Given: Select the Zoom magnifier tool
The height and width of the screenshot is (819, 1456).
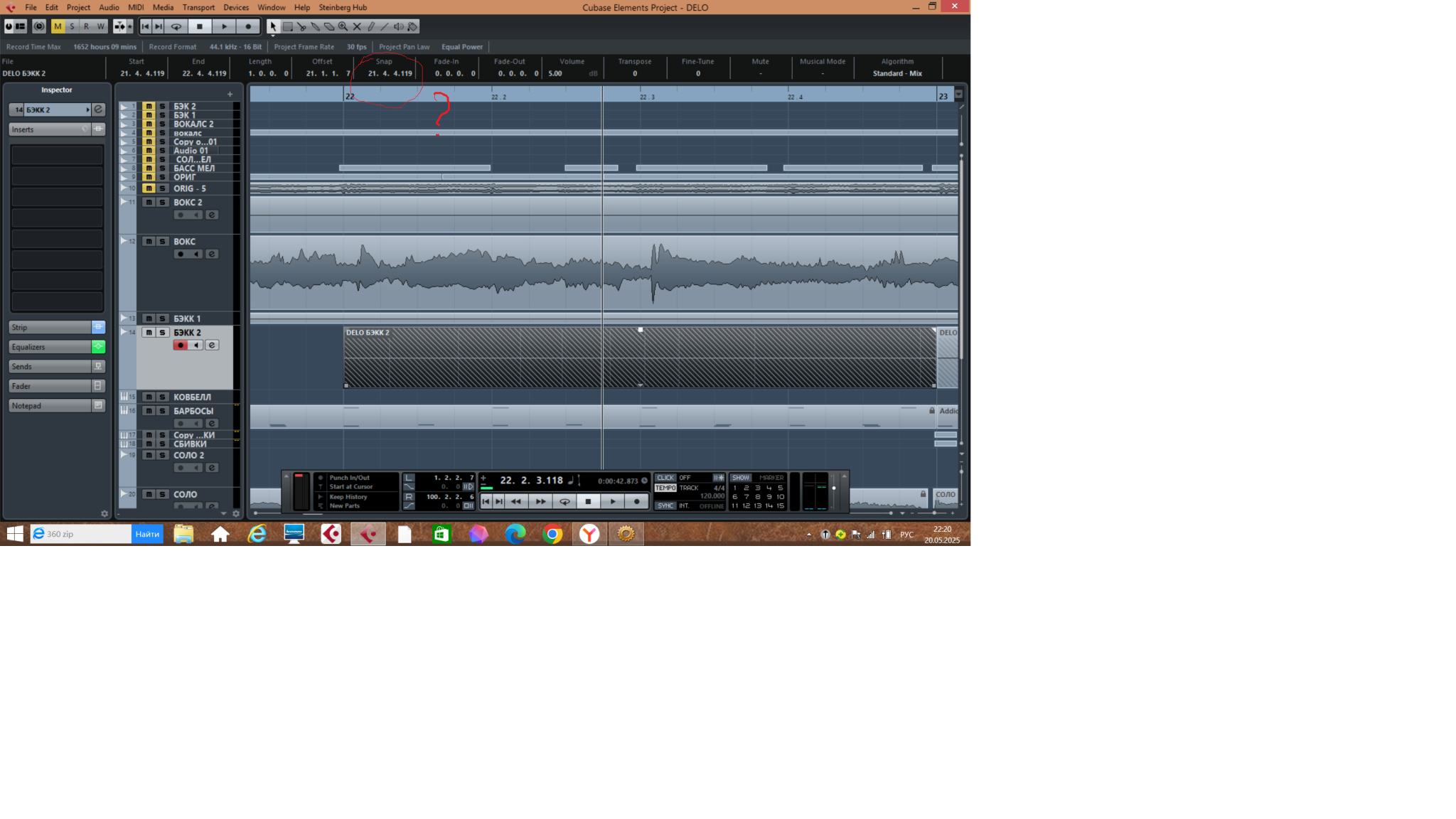Looking at the screenshot, I should click(x=343, y=26).
